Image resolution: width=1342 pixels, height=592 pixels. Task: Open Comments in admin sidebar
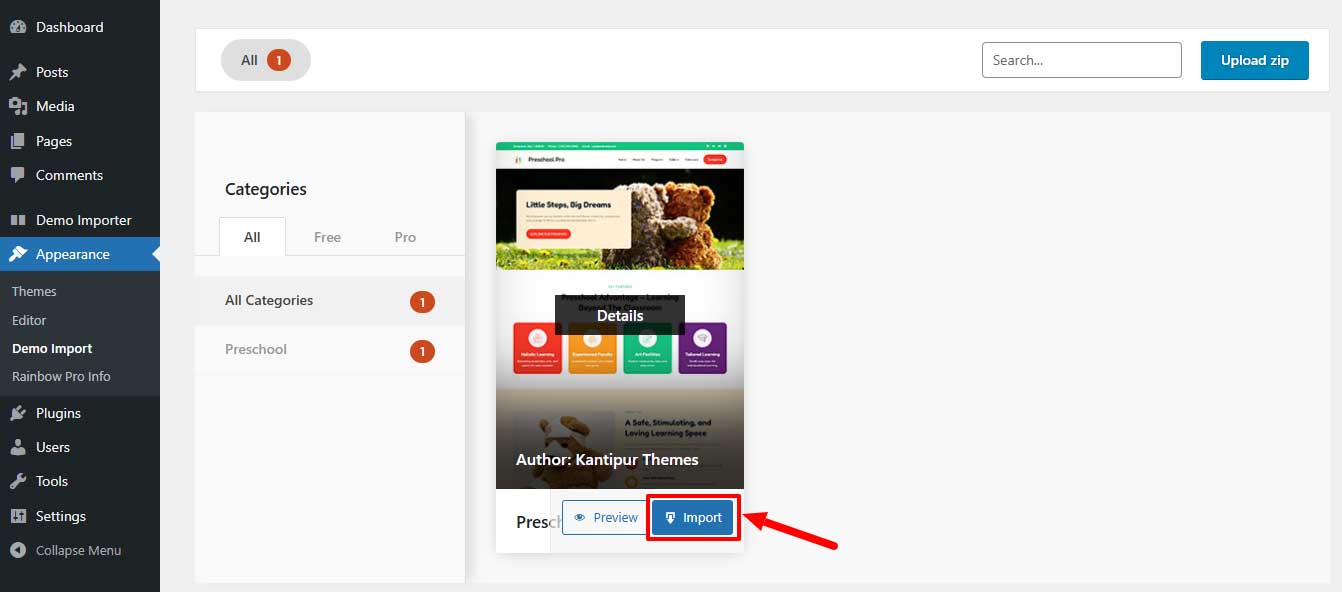[80, 175]
